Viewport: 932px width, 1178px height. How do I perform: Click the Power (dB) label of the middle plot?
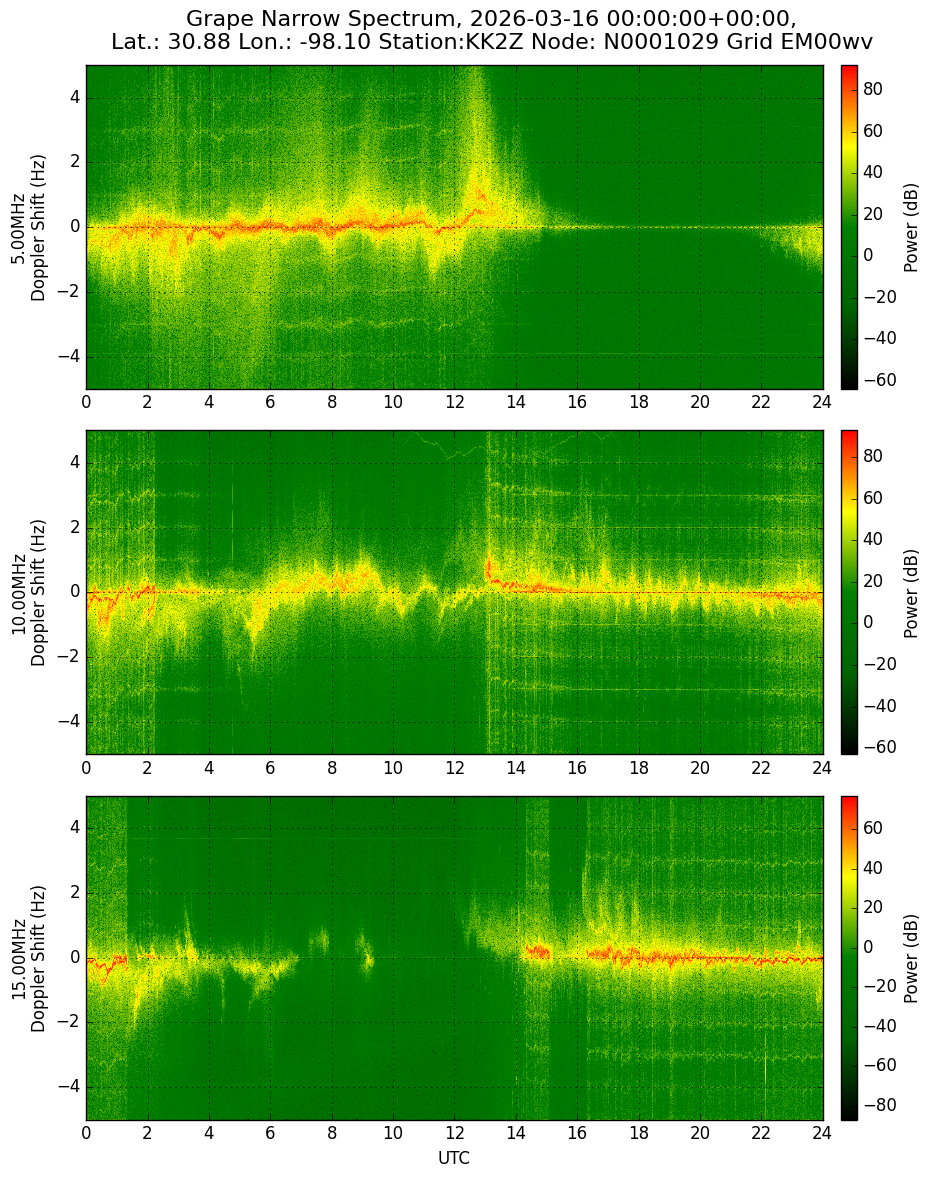(911, 594)
